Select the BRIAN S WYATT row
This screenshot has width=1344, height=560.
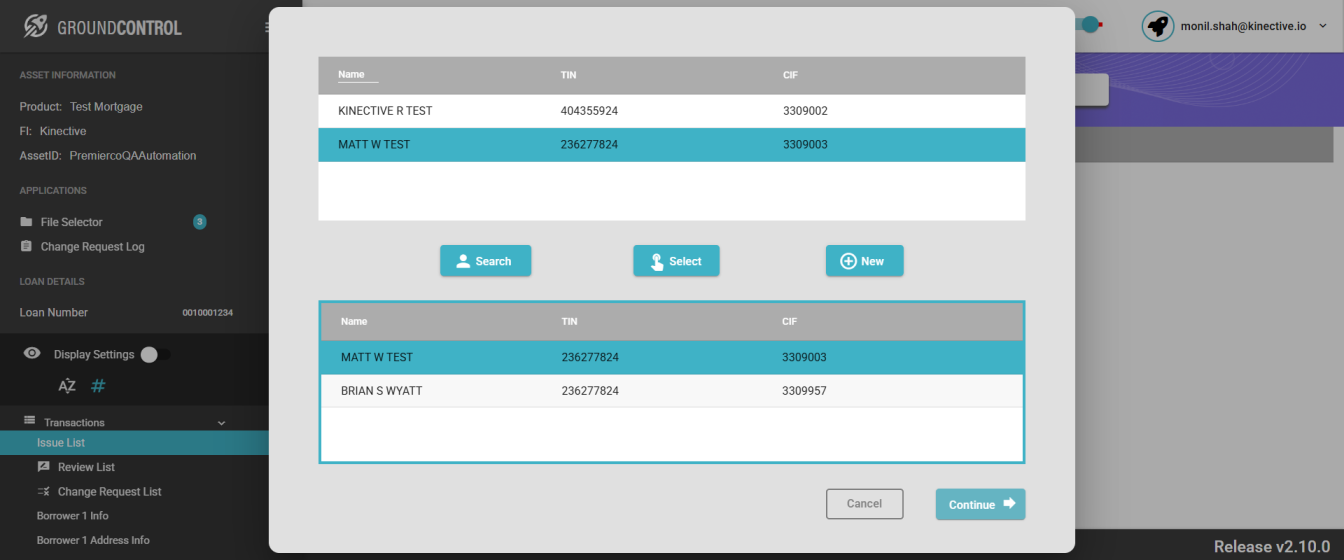[x=672, y=391]
